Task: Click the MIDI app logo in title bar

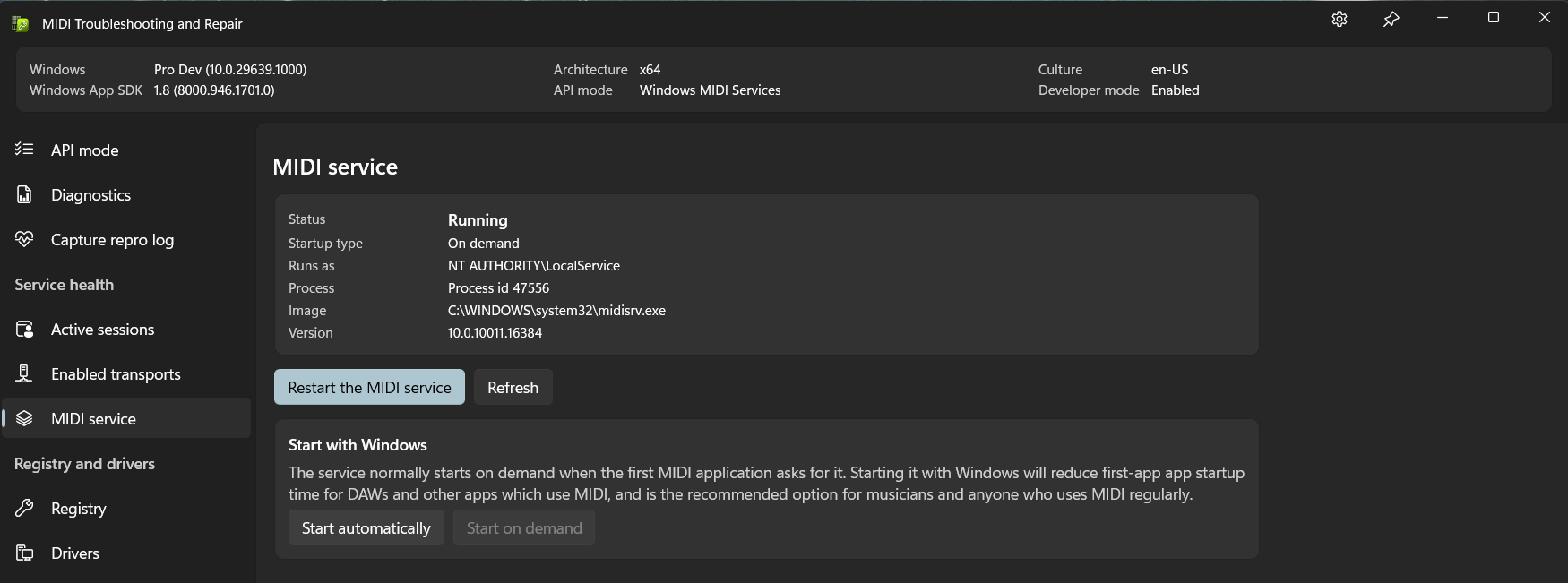Action: pyautogui.click(x=20, y=24)
